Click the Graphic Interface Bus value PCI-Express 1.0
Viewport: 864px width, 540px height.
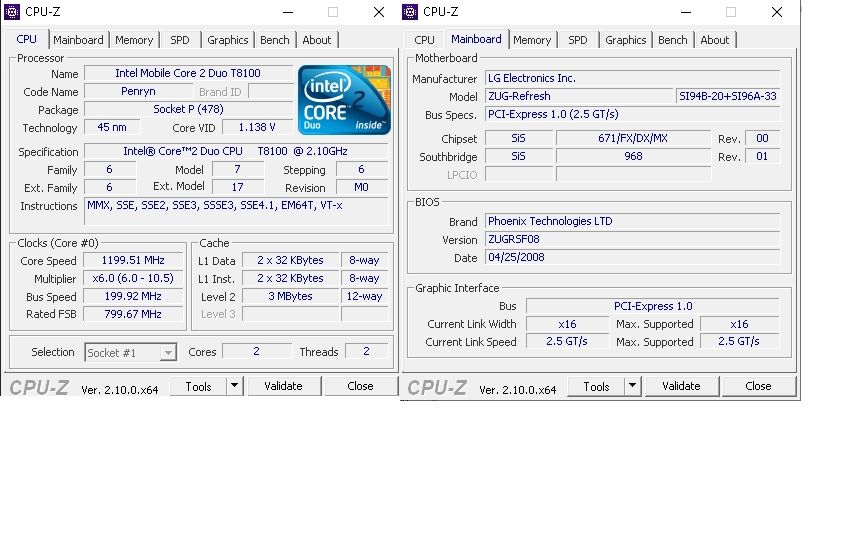(653, 306)
